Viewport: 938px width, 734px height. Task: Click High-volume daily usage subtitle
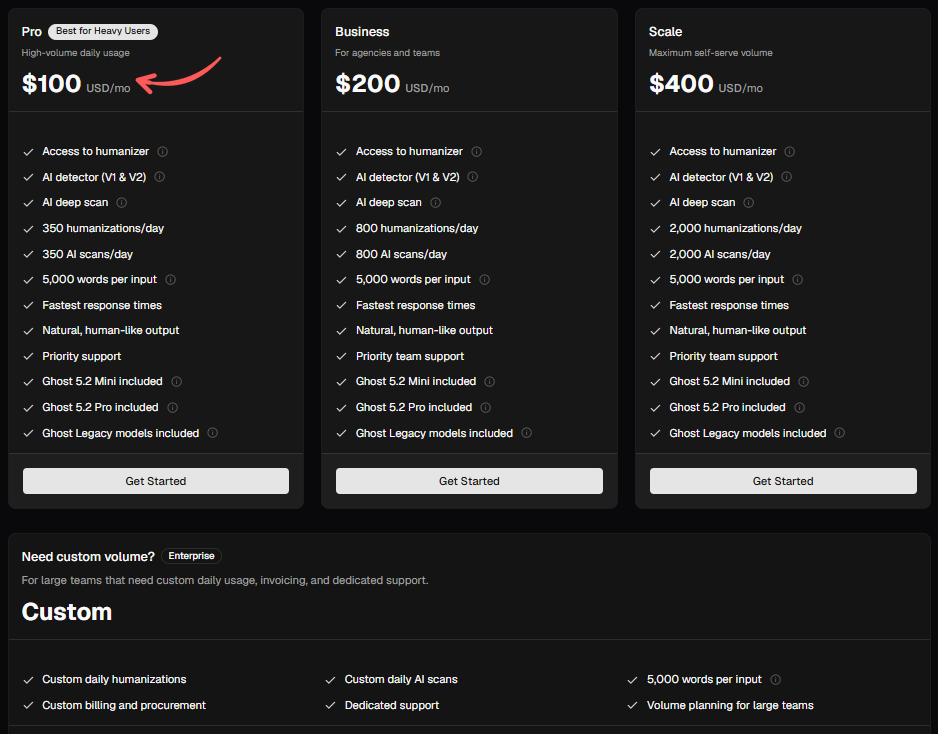click(75, 53)
